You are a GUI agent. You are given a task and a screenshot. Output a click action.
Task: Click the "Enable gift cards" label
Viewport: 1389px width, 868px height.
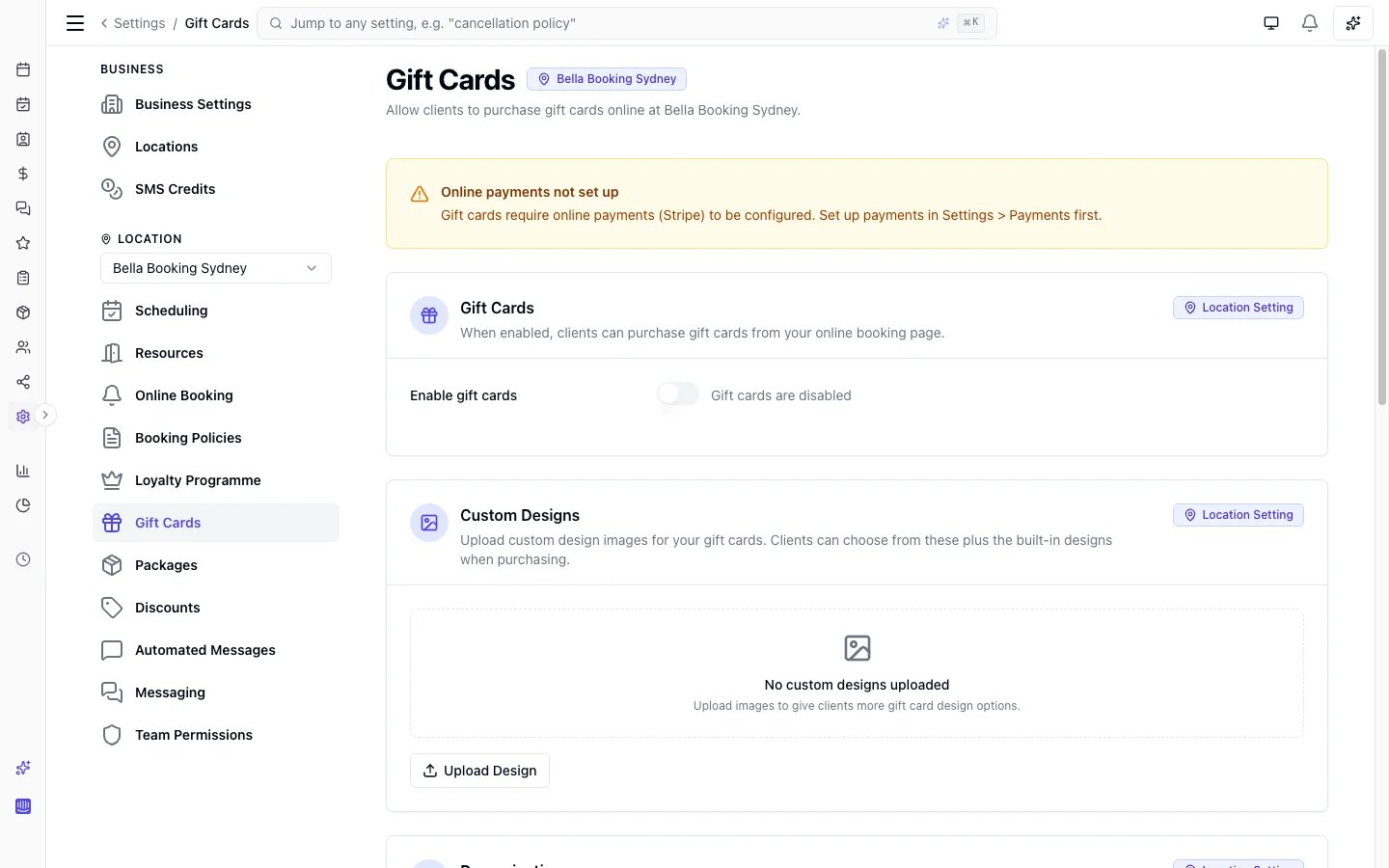pos(463,395)
